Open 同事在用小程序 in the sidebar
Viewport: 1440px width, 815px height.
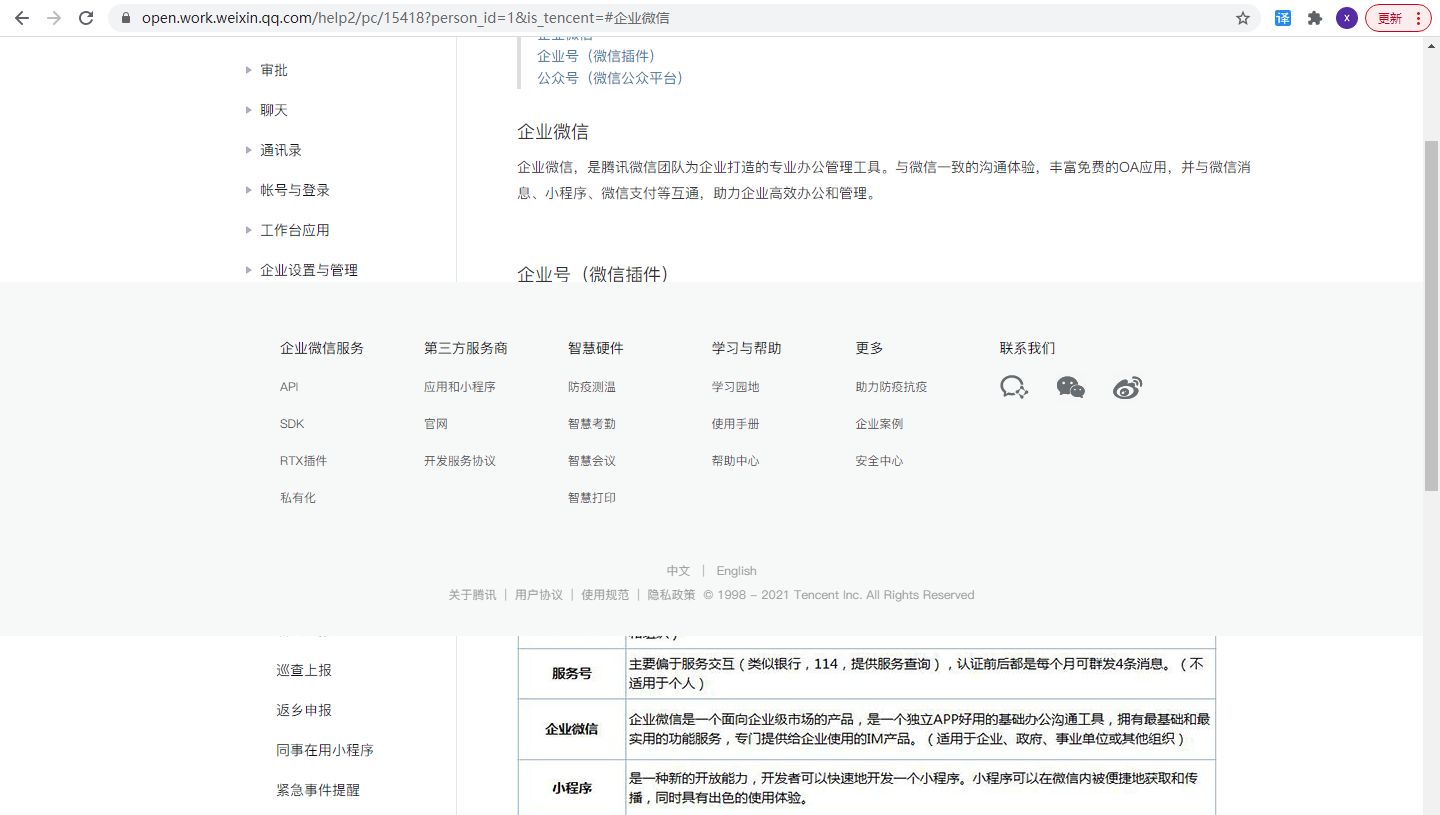[x=325, y=750]
